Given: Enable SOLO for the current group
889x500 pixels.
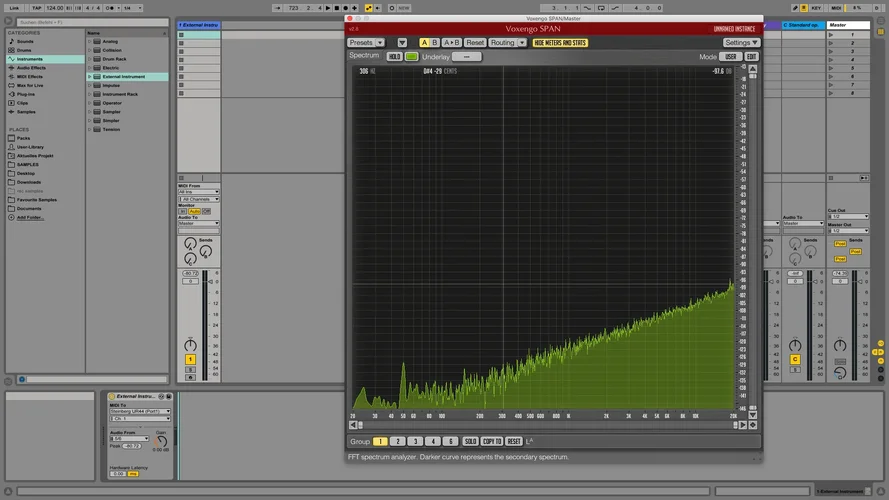Looking at the screenshot, I should tap(470, 441).
